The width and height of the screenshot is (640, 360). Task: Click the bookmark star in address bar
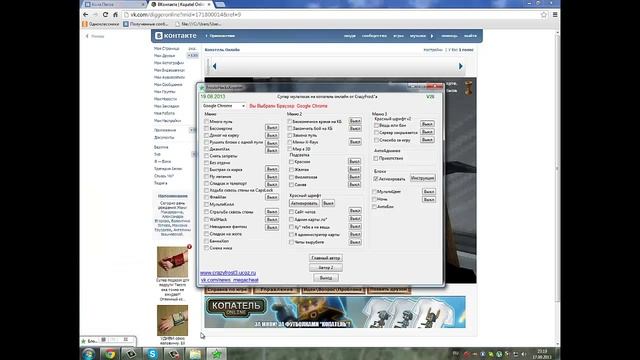544,14
